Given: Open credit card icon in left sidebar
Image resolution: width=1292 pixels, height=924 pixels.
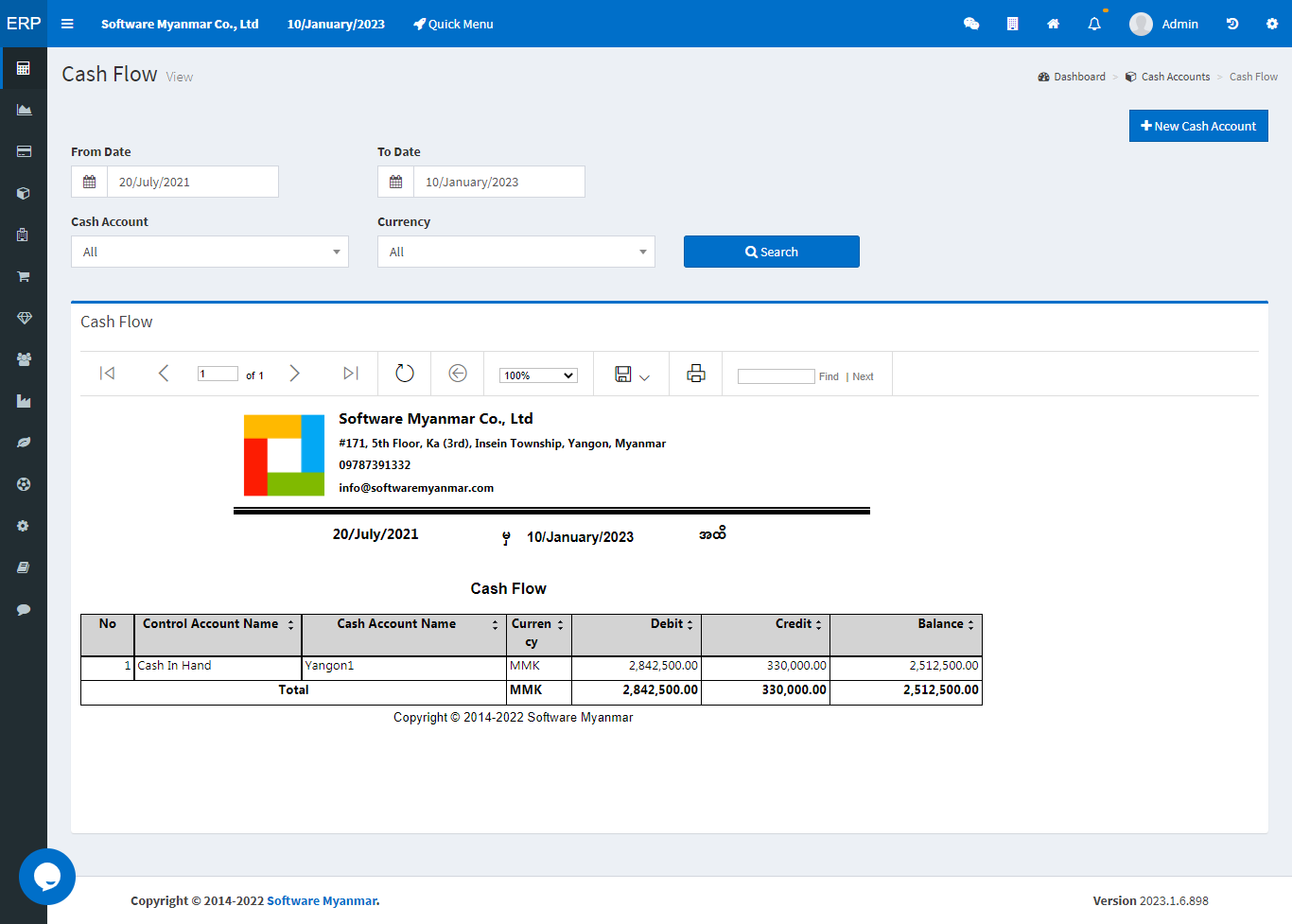Looking at the screenshot, I should tap(24, 151).
